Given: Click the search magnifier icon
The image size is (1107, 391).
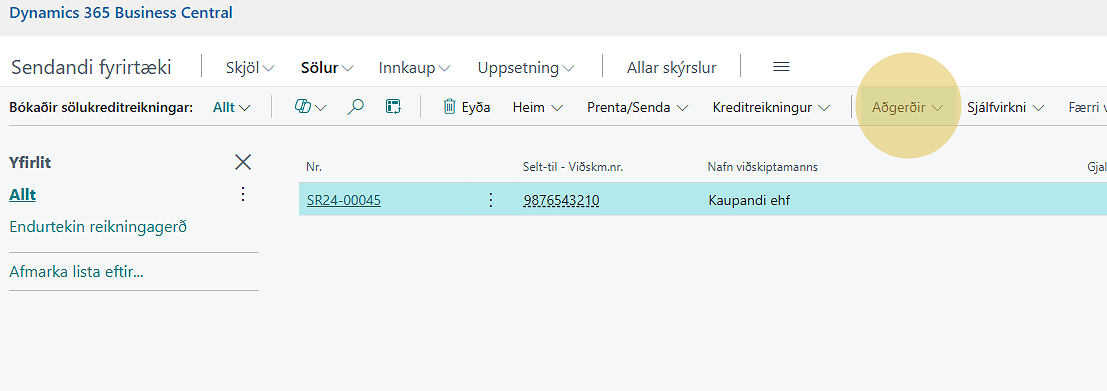Looking at the screenshot, I should (357, 107).
